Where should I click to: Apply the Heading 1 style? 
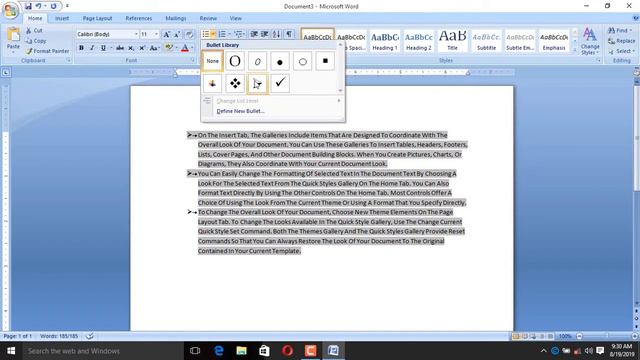[384, 40]
